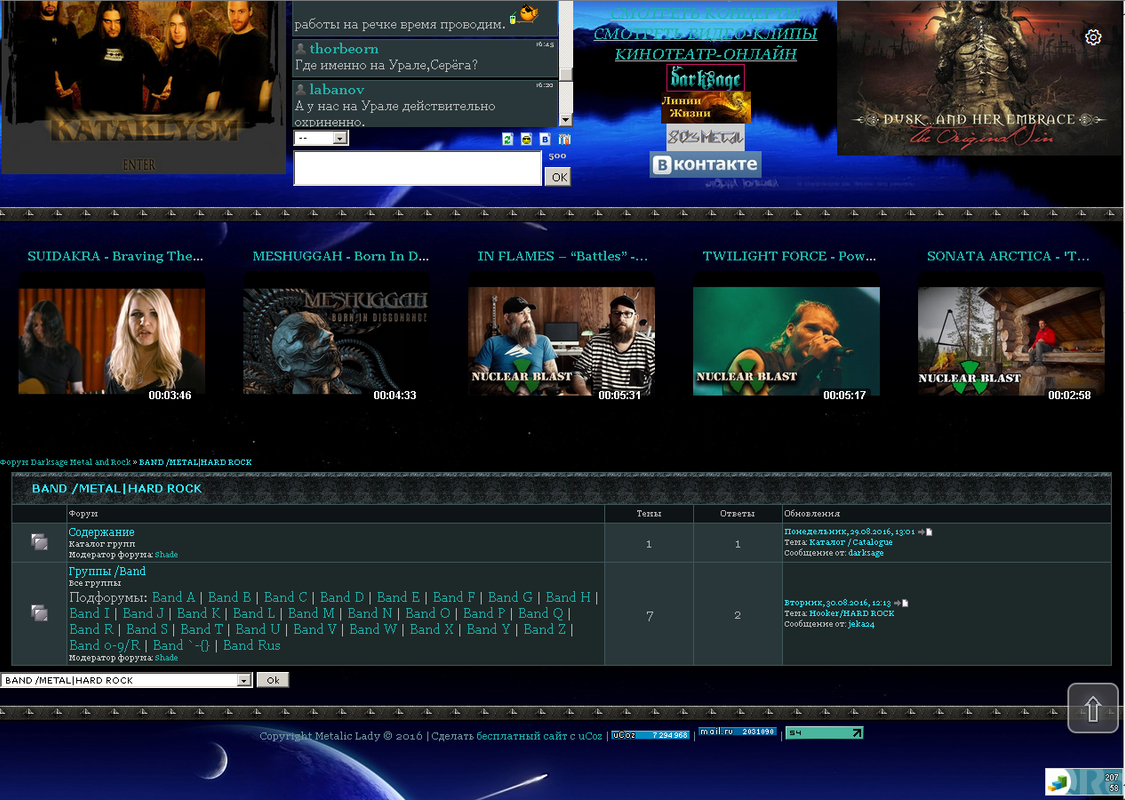Click ENTER under the Kataklysm banner
This screenshot has height=800, width=1125.
click(138, 165)
